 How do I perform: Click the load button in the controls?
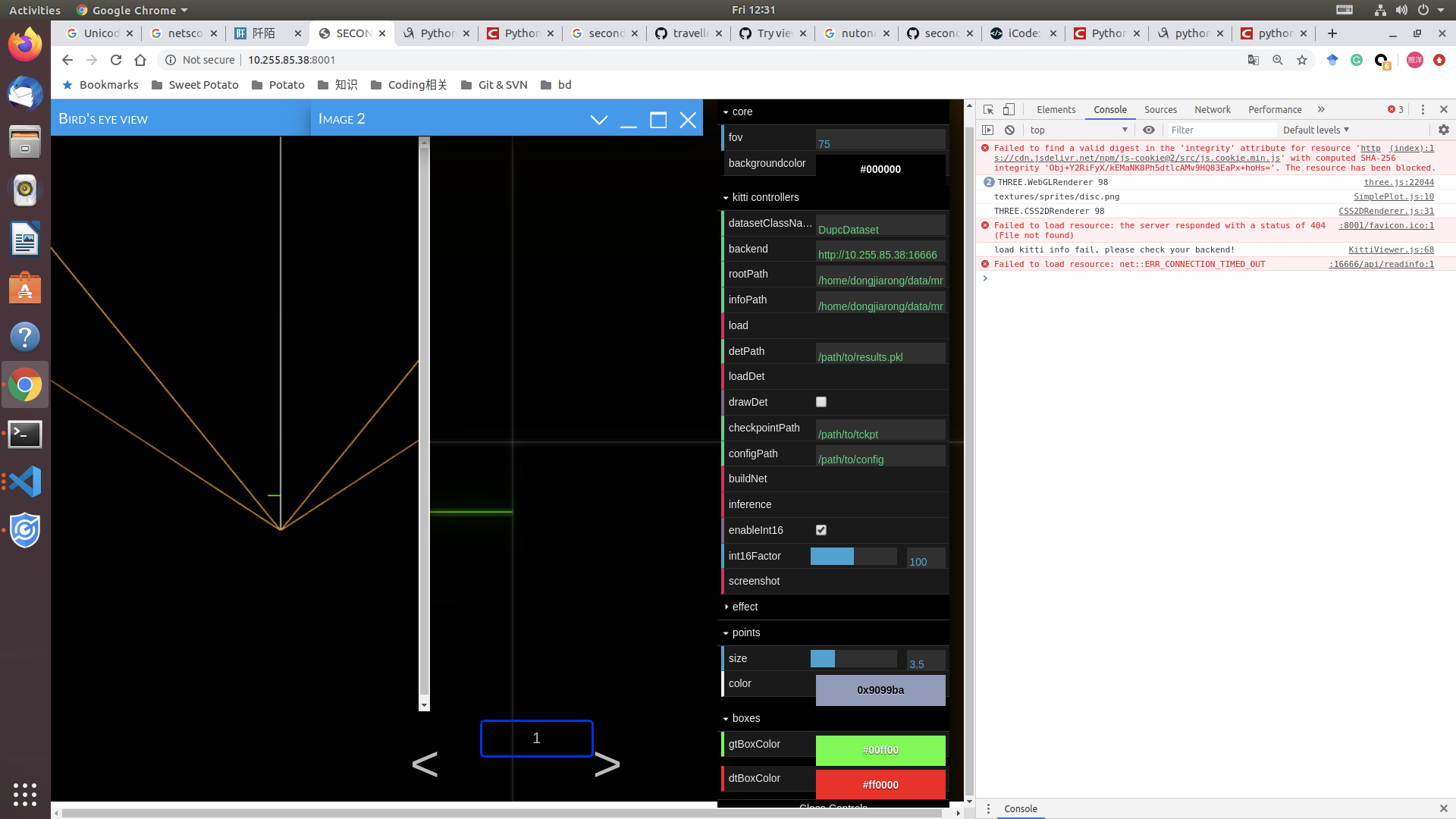click(x=739, y=325)
